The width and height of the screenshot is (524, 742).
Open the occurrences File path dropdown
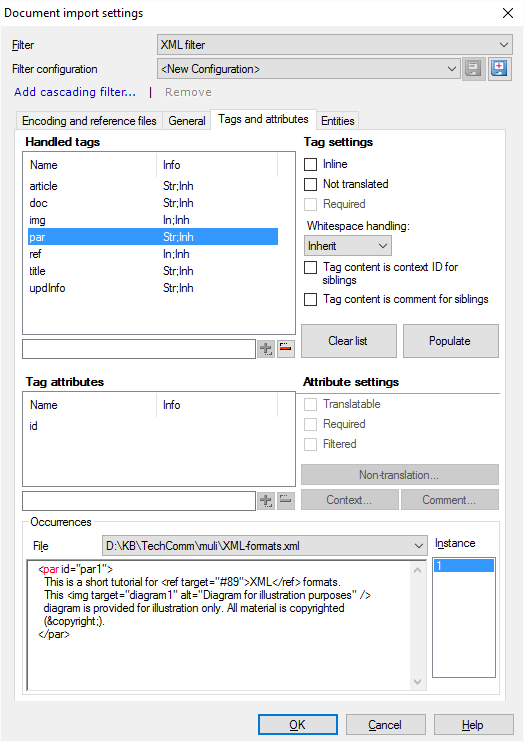[x=264, y=546]
